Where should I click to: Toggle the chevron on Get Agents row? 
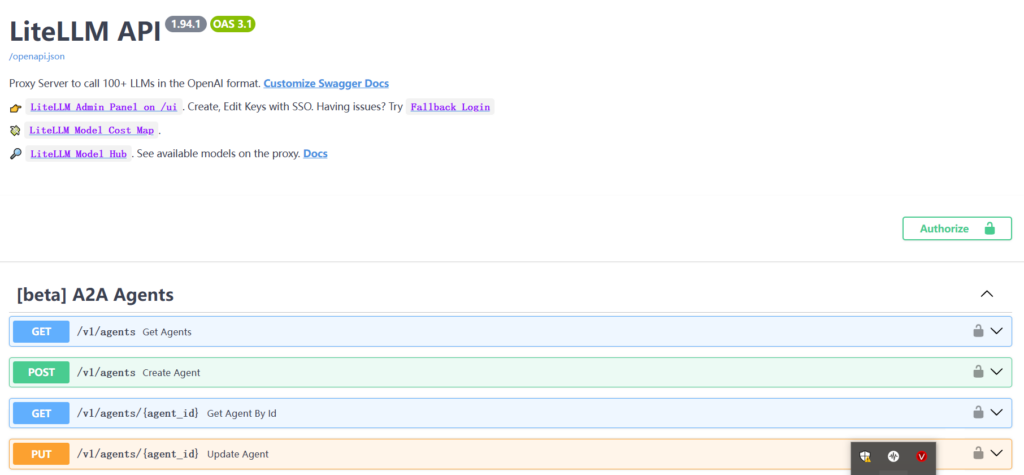[x=997, y=331]
